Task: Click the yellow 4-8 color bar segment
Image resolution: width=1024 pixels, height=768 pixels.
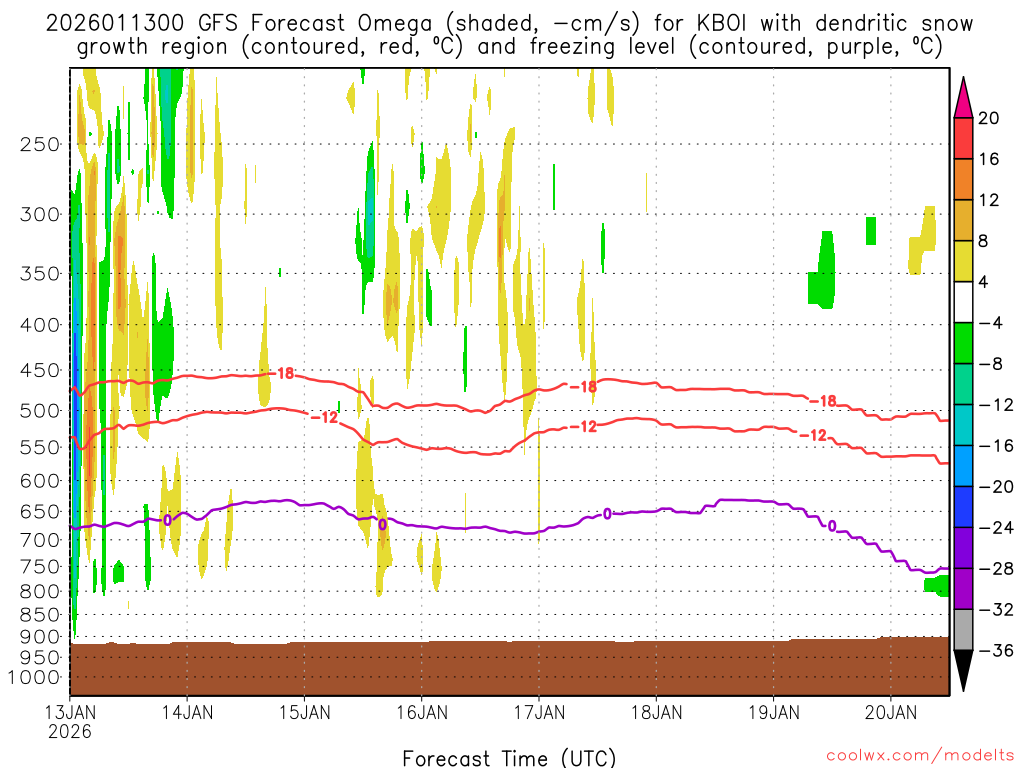Action: pyautogui.click(x=963, y=261)
